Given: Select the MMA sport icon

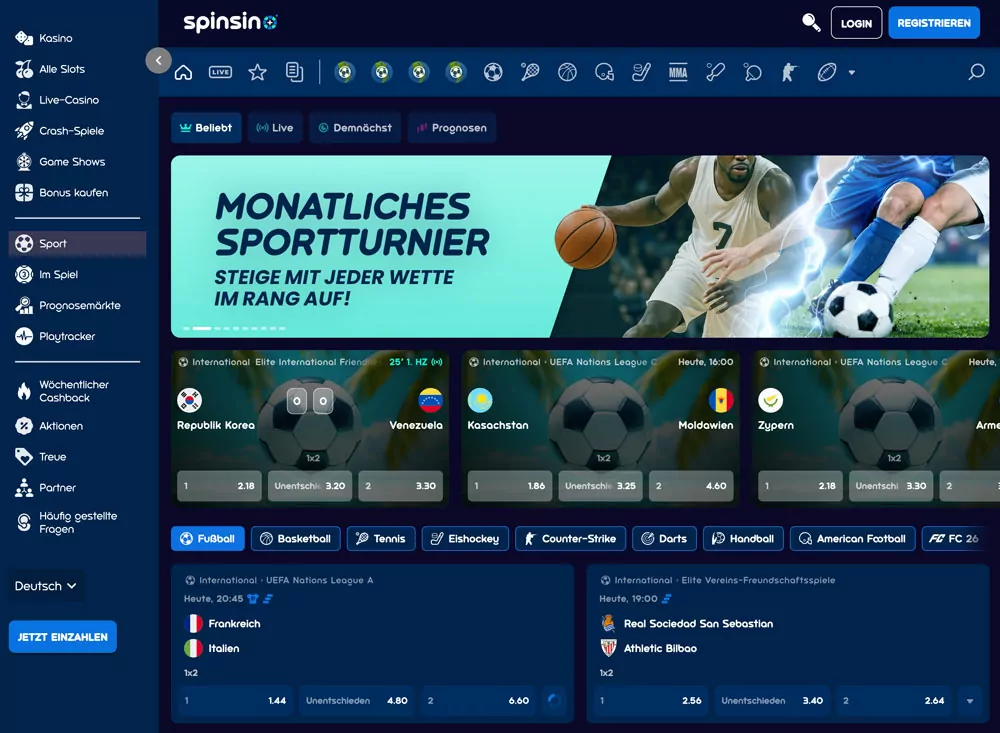Looking at the screenshot, I should point(678,72).
